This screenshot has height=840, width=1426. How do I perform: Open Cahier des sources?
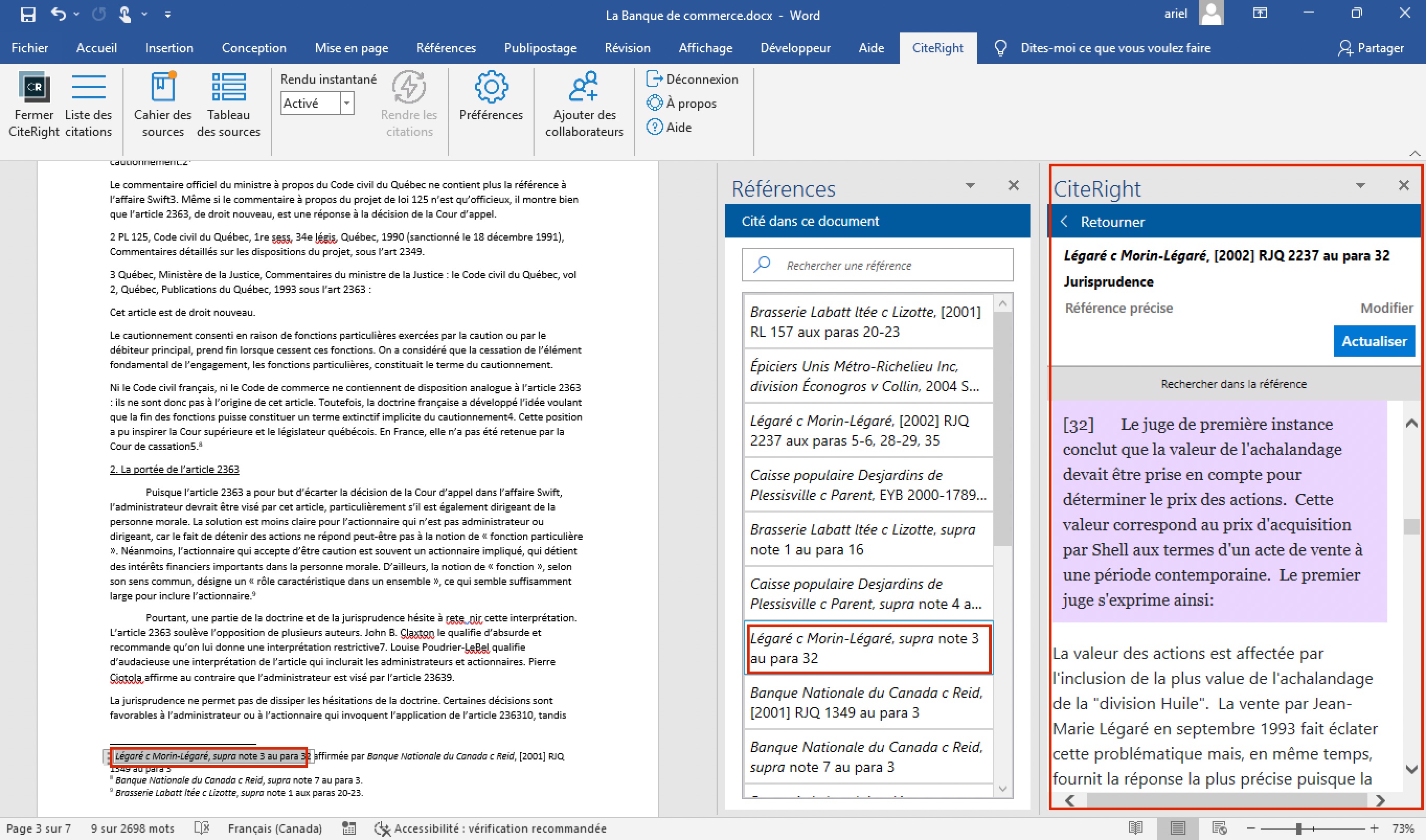click(x=163, y=105)
